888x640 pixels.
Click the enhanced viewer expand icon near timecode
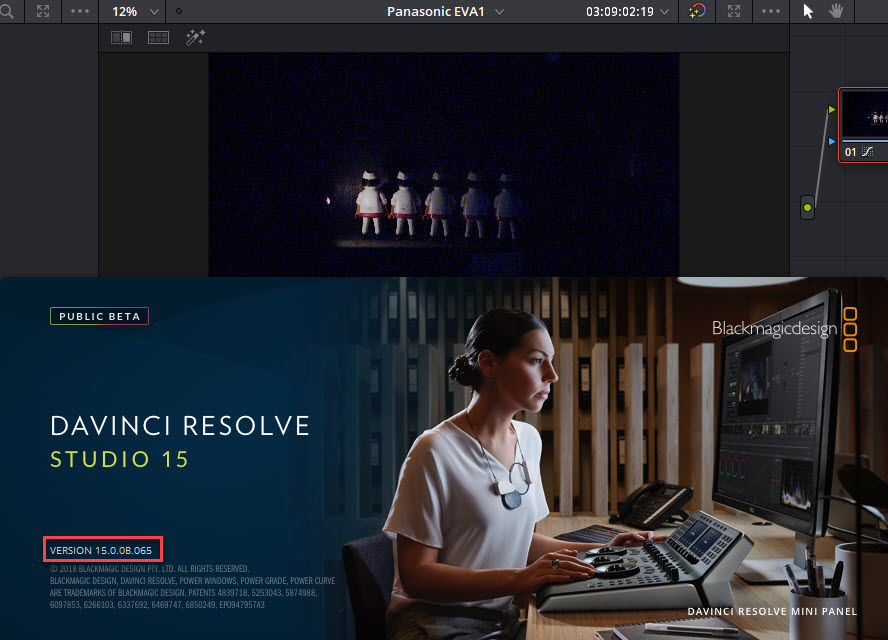(735, 11)
